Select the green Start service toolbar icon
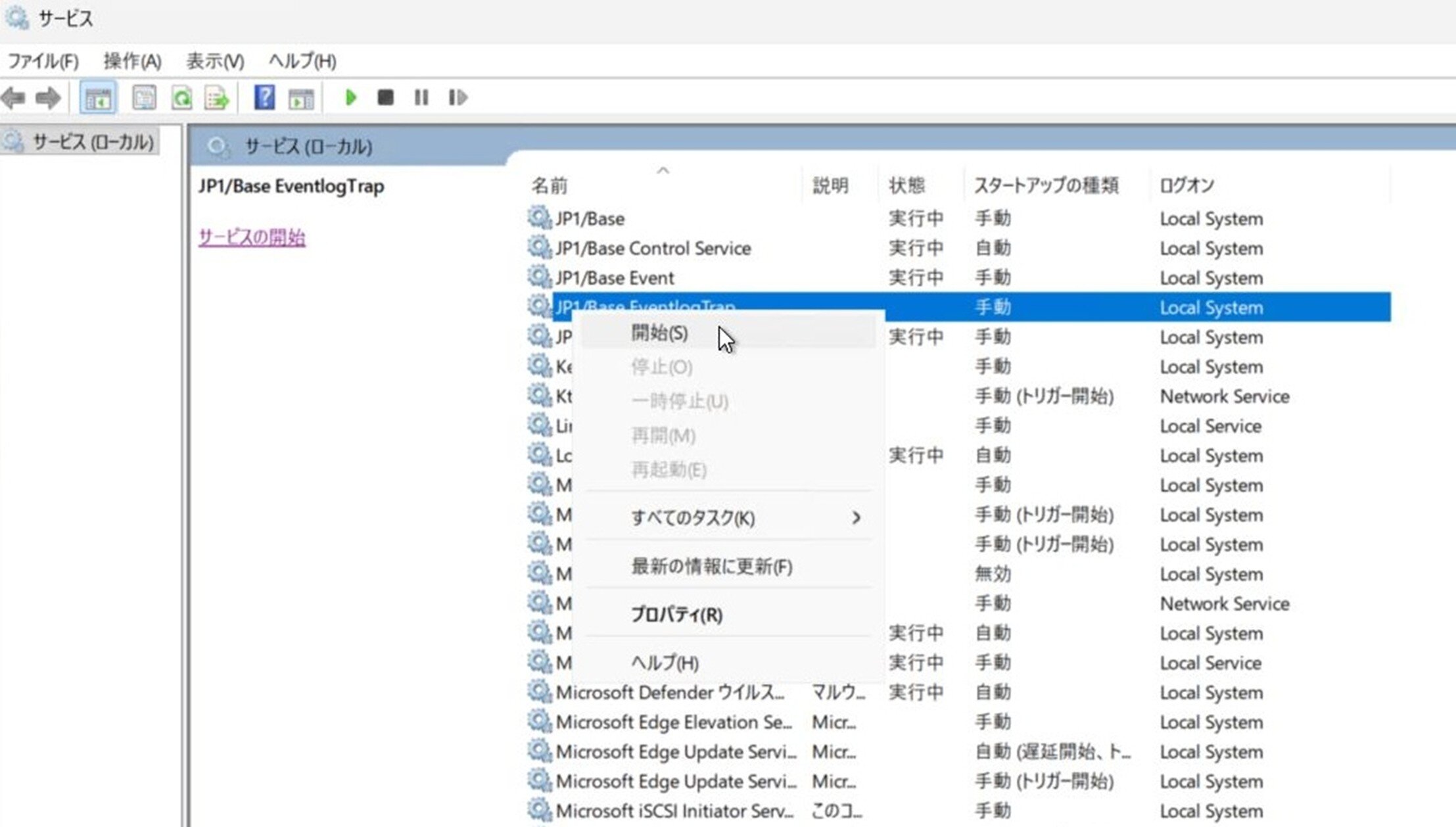The width and height of the screenshot is (1456, 827). pos(351,97)
